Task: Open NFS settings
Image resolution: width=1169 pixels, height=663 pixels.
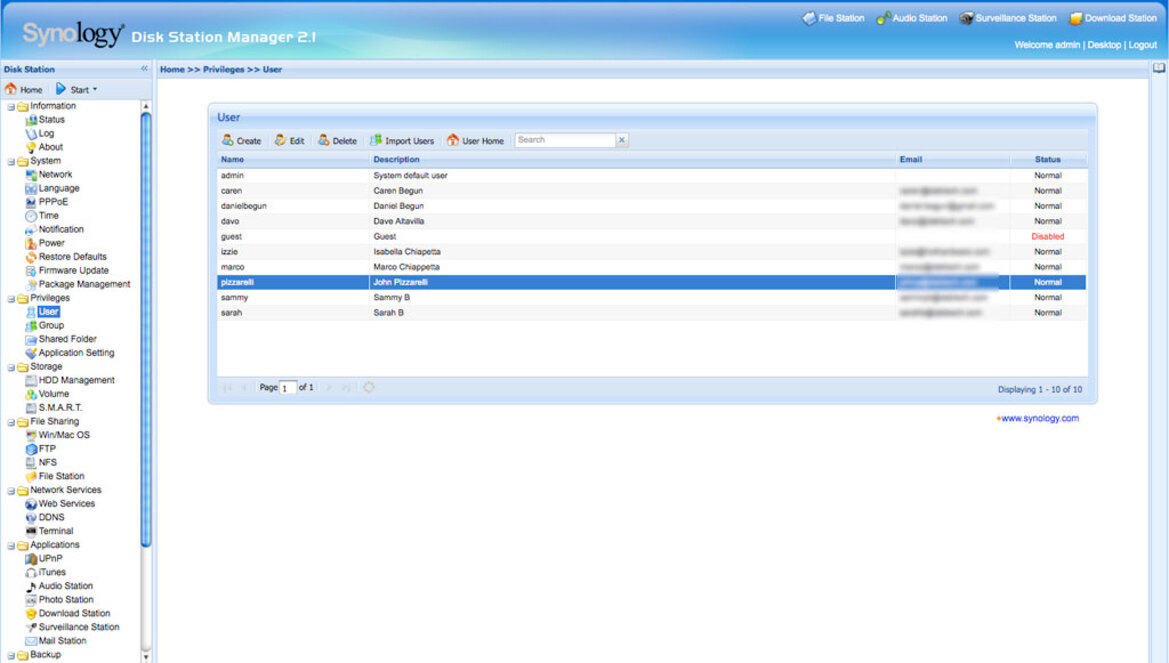Action: 47,462
